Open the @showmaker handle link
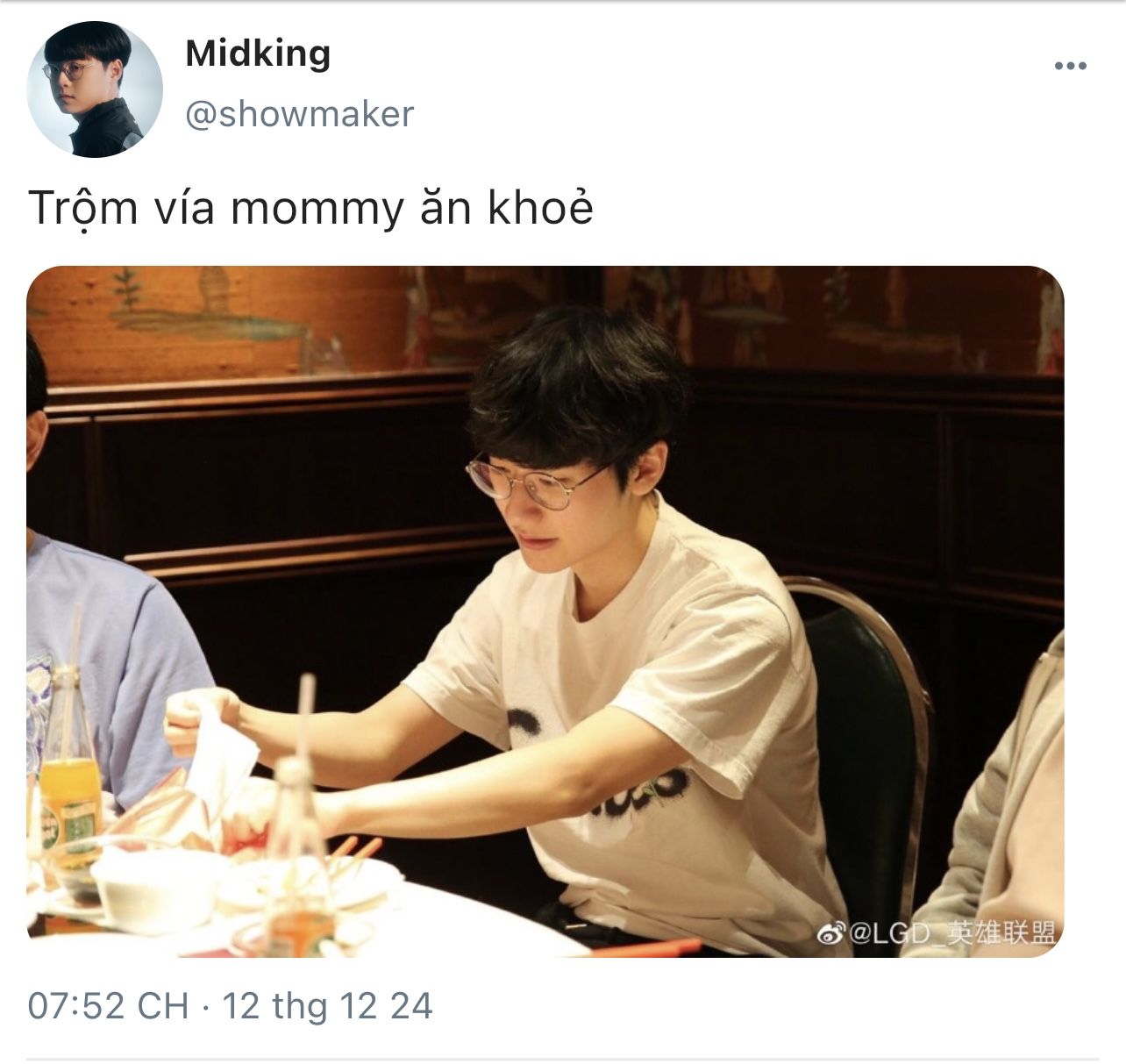 [299, 114]
